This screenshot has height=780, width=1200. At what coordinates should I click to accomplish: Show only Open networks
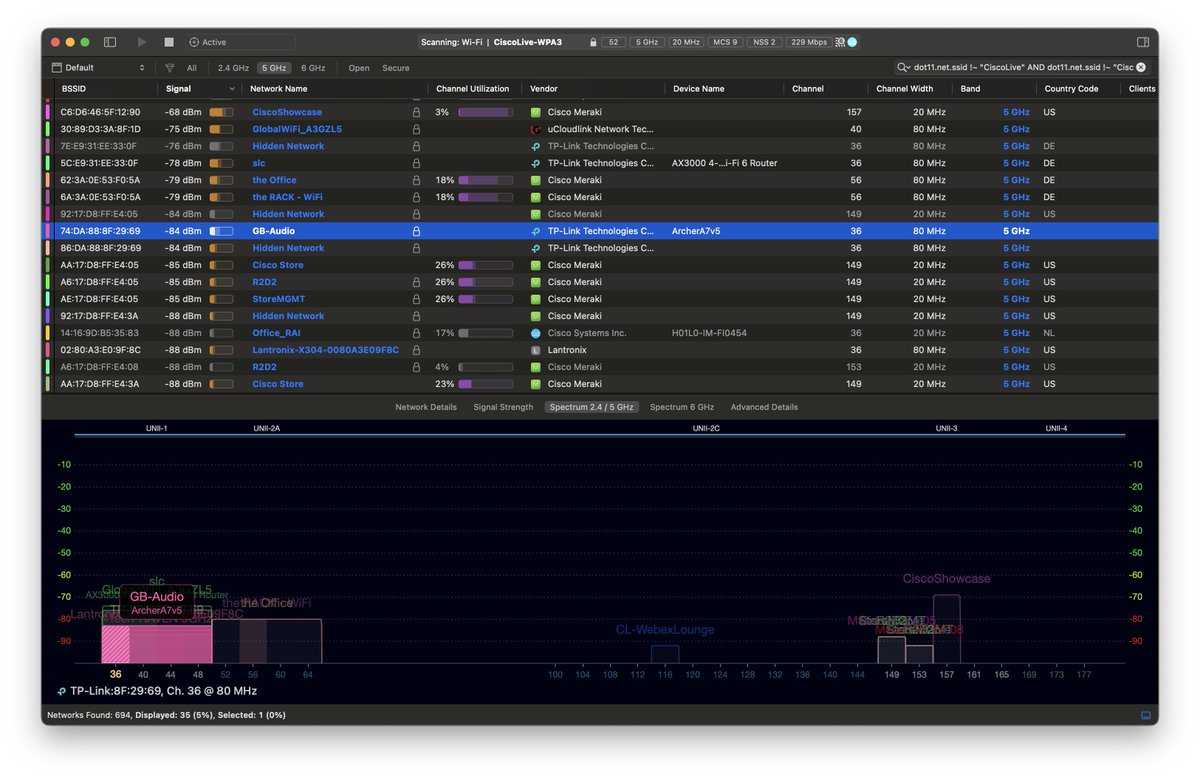pos(359,68)
